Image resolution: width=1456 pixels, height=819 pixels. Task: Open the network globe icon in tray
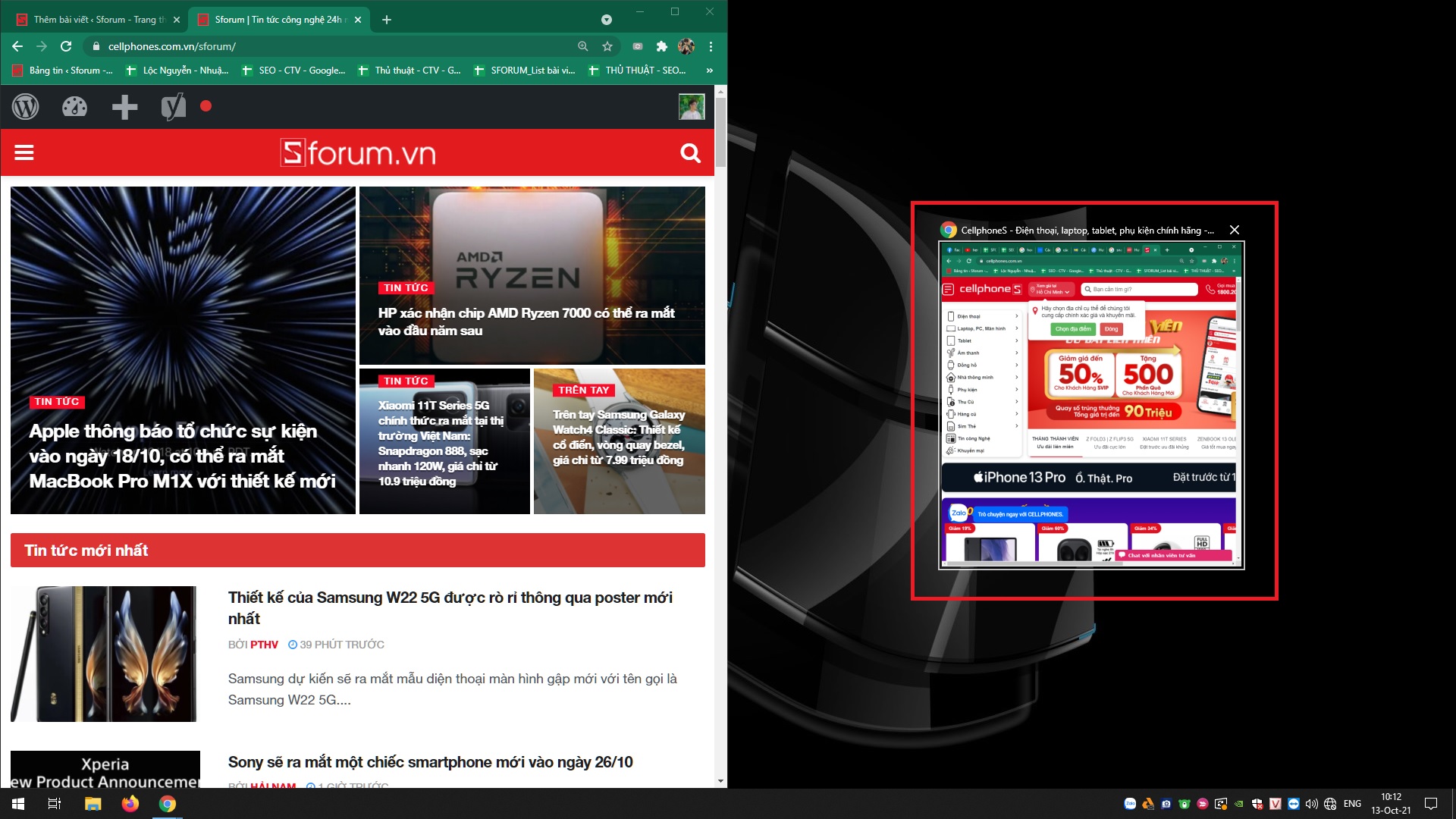[x=1330, y=804]
